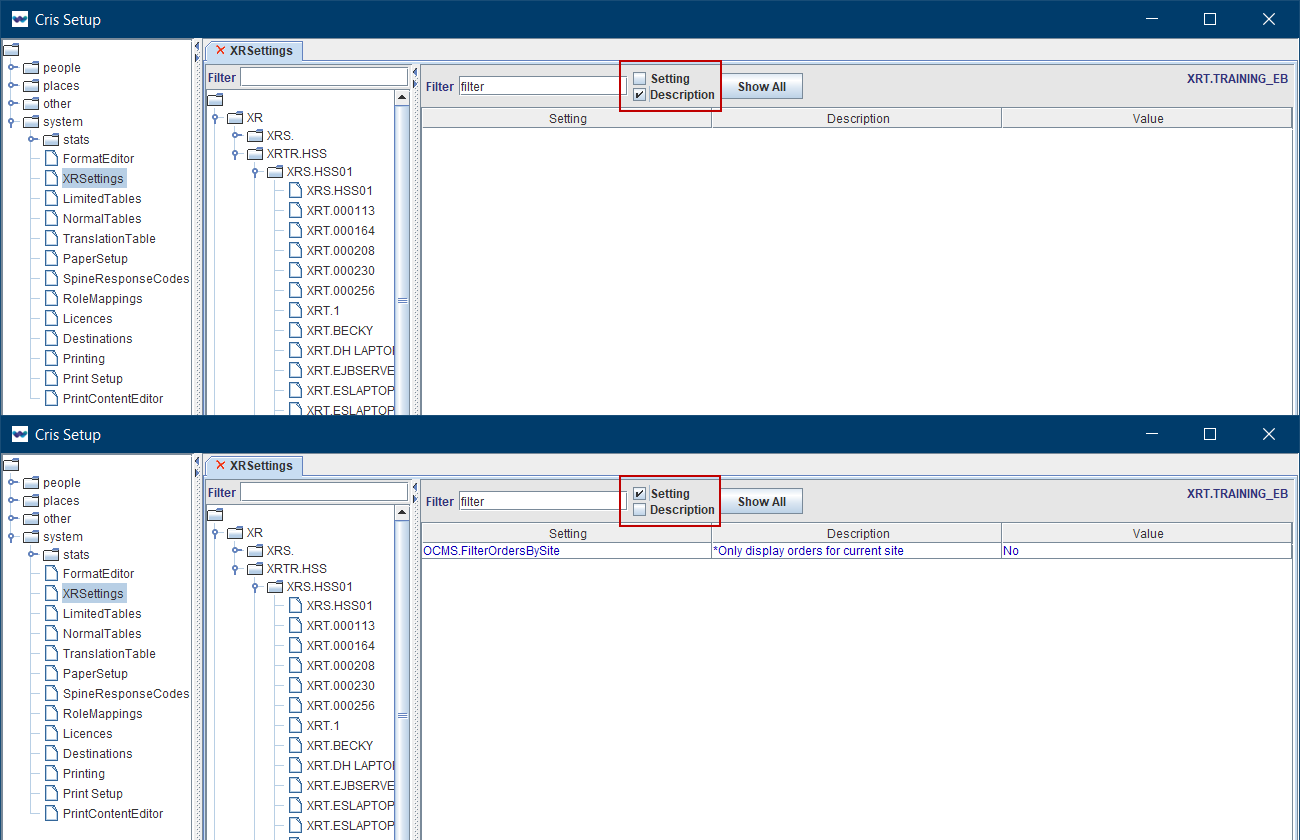Click Show All button in lower window

point(762,502)
